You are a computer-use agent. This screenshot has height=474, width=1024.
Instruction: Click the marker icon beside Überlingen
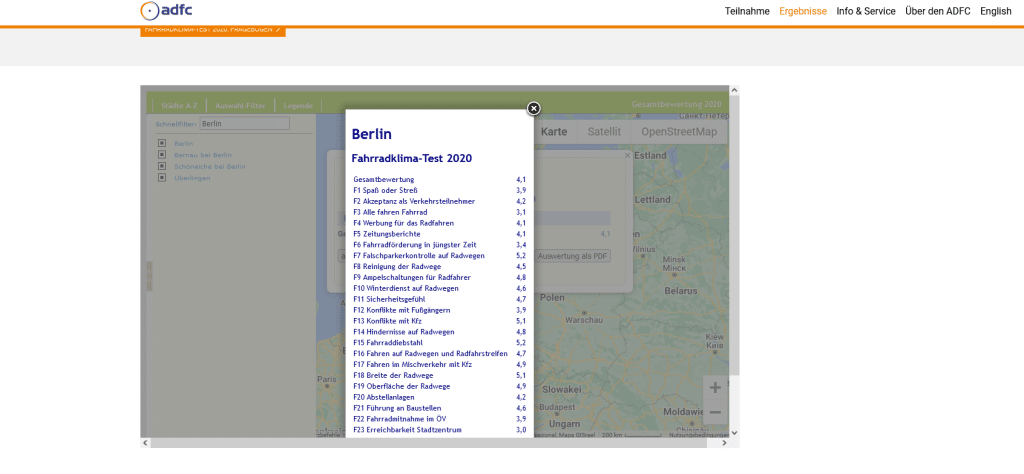pyautogui.click(x=161, y=178)
